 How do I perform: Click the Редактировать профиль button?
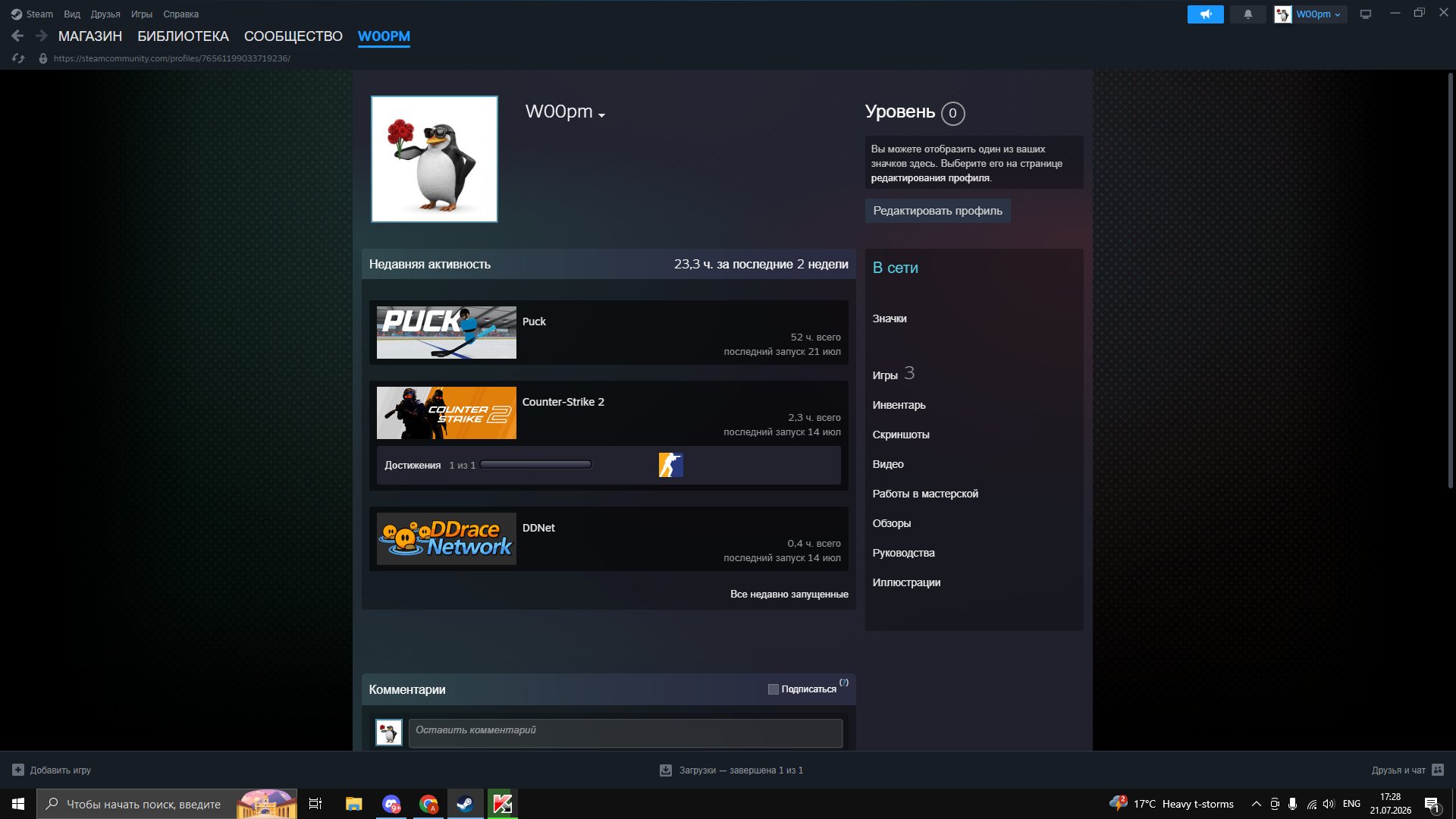click(937, 211)
